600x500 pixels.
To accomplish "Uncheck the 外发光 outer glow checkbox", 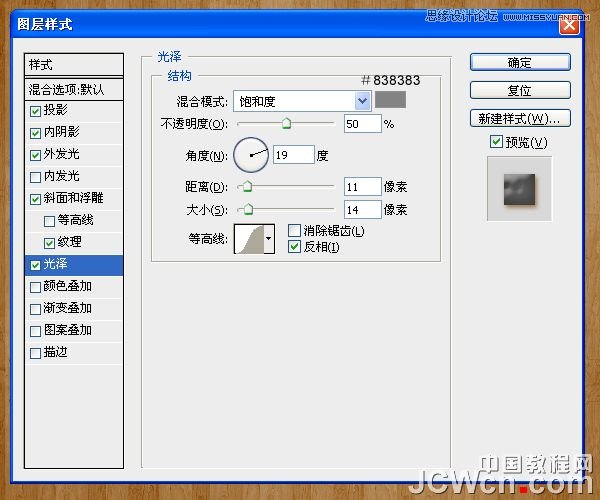I will pyautogui.click(x=35, y=155).
